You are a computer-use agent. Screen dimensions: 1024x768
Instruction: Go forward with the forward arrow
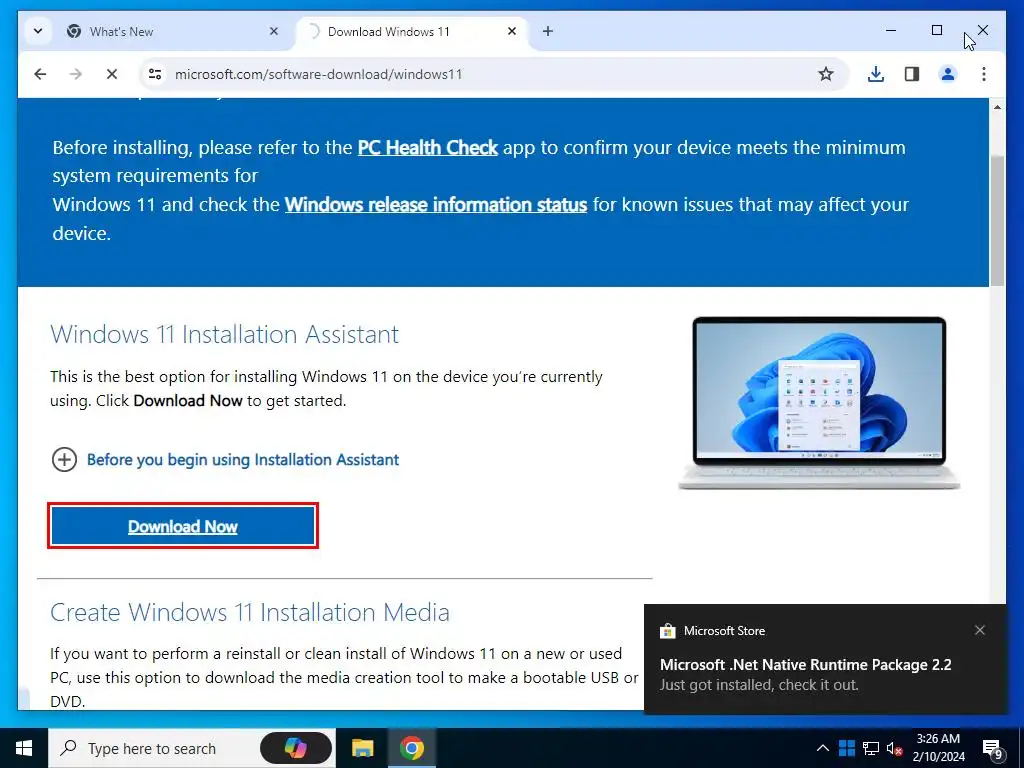point(76,74)
